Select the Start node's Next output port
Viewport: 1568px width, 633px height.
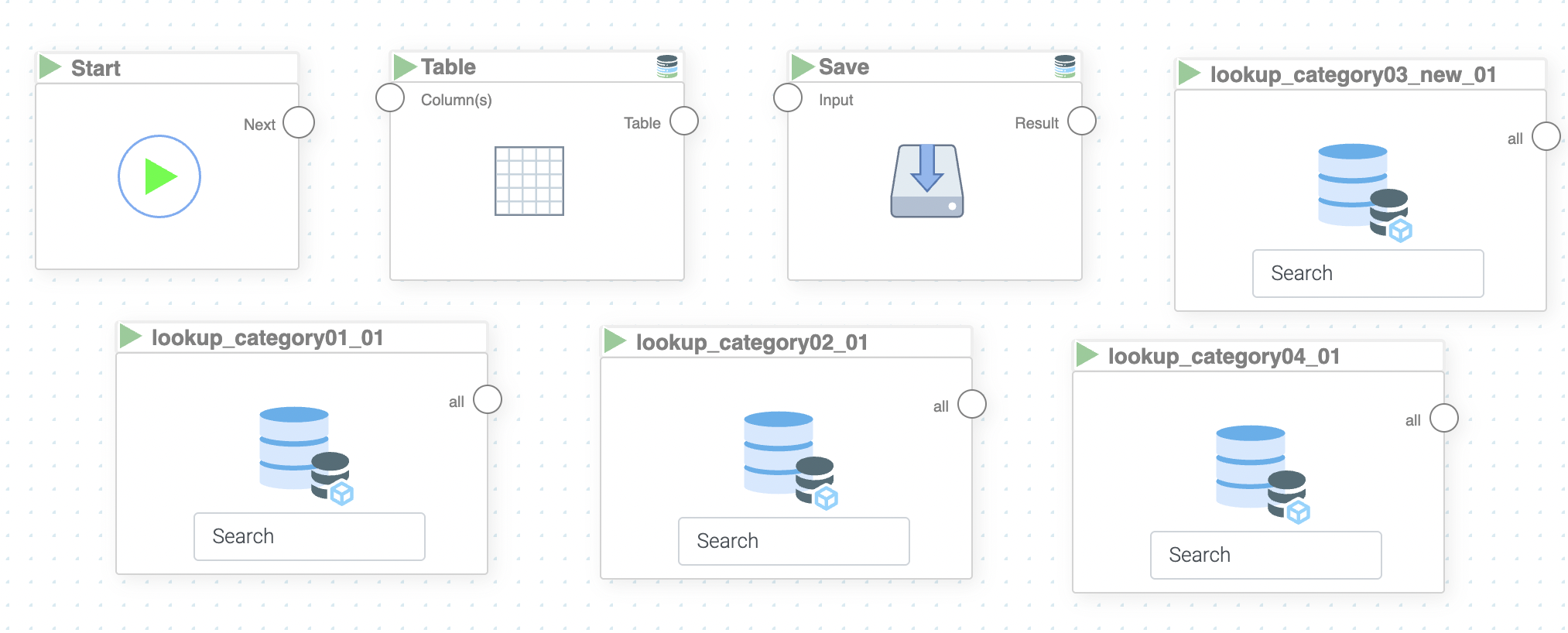click(x=299, y=122)
